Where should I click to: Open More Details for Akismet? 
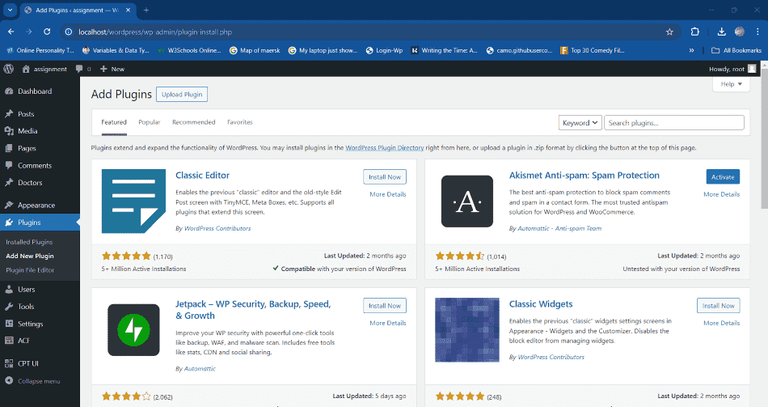[721, 194]
